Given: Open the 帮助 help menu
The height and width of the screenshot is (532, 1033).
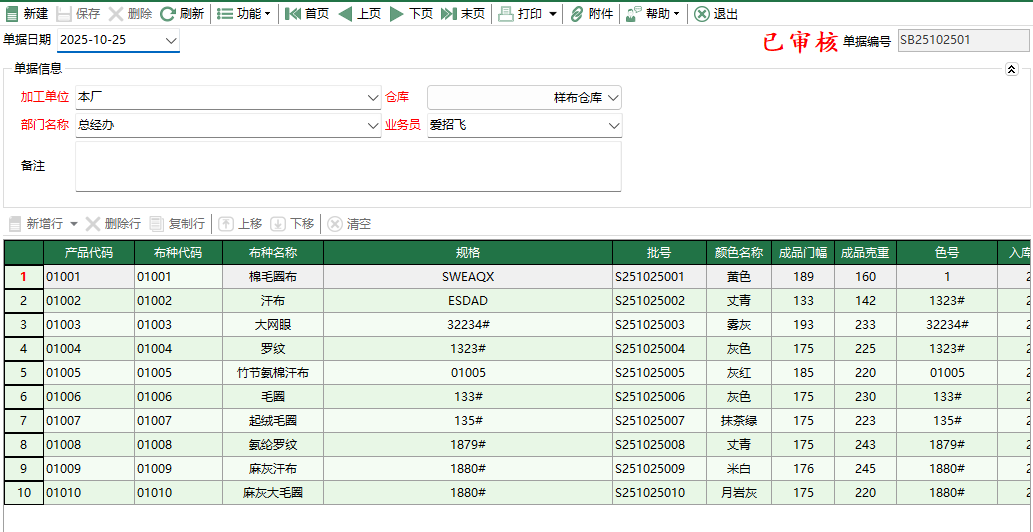Looking at the screenshot, I should pyautogui.click(x=652, y=14).
